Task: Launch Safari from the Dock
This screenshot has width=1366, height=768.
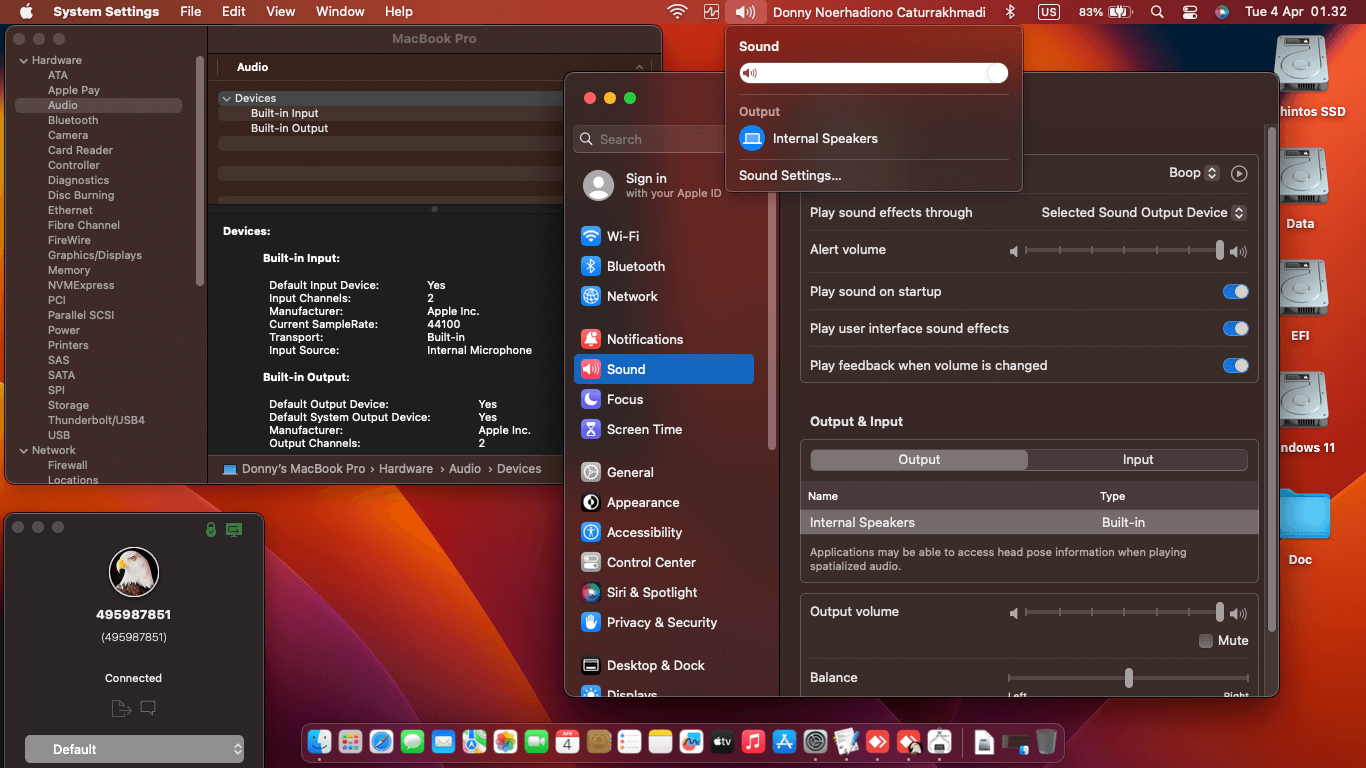Action: [381, 741]
